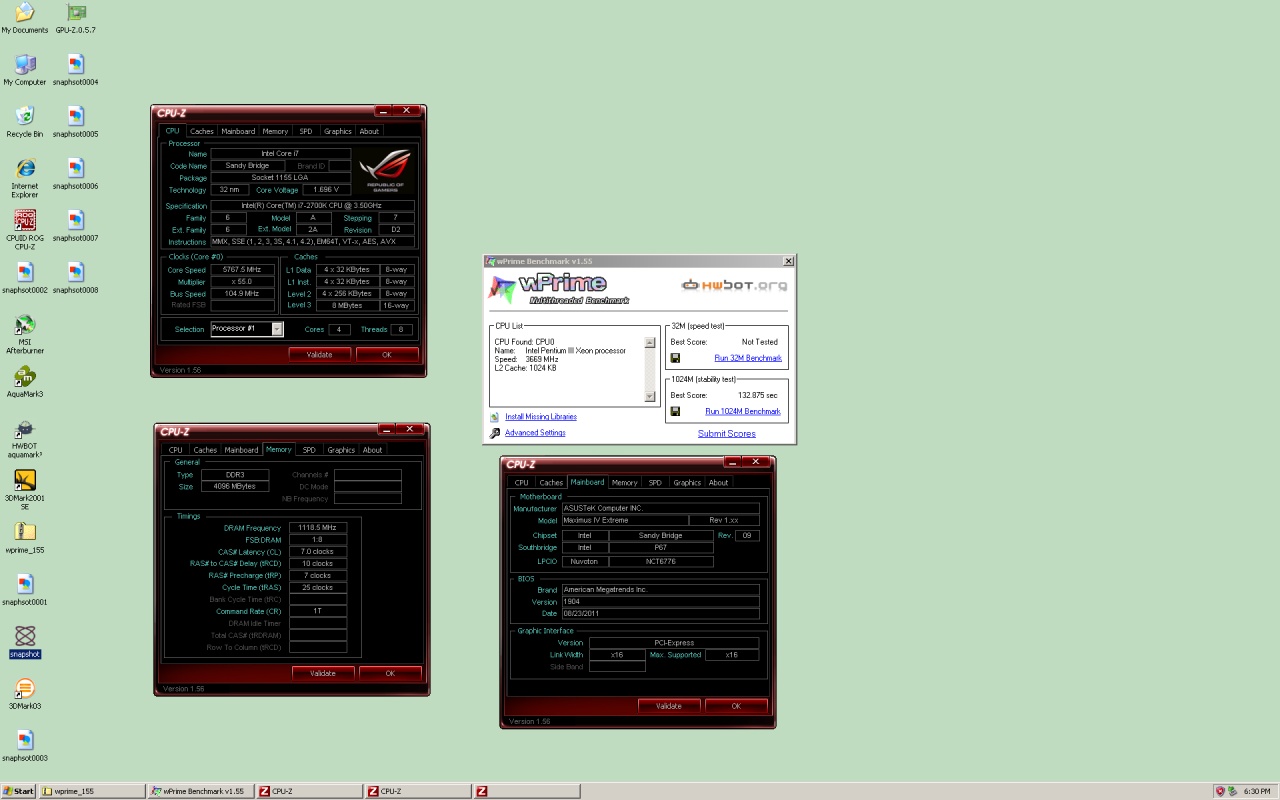Open the Windows Start menu
This screenshot has width=1280, height=800.
[18, 791]
